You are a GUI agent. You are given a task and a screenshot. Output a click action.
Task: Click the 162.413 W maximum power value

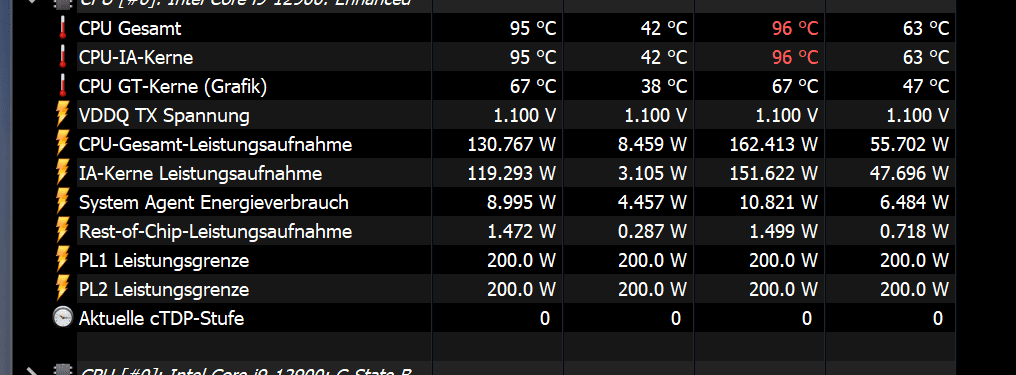[x=774, y=144]
